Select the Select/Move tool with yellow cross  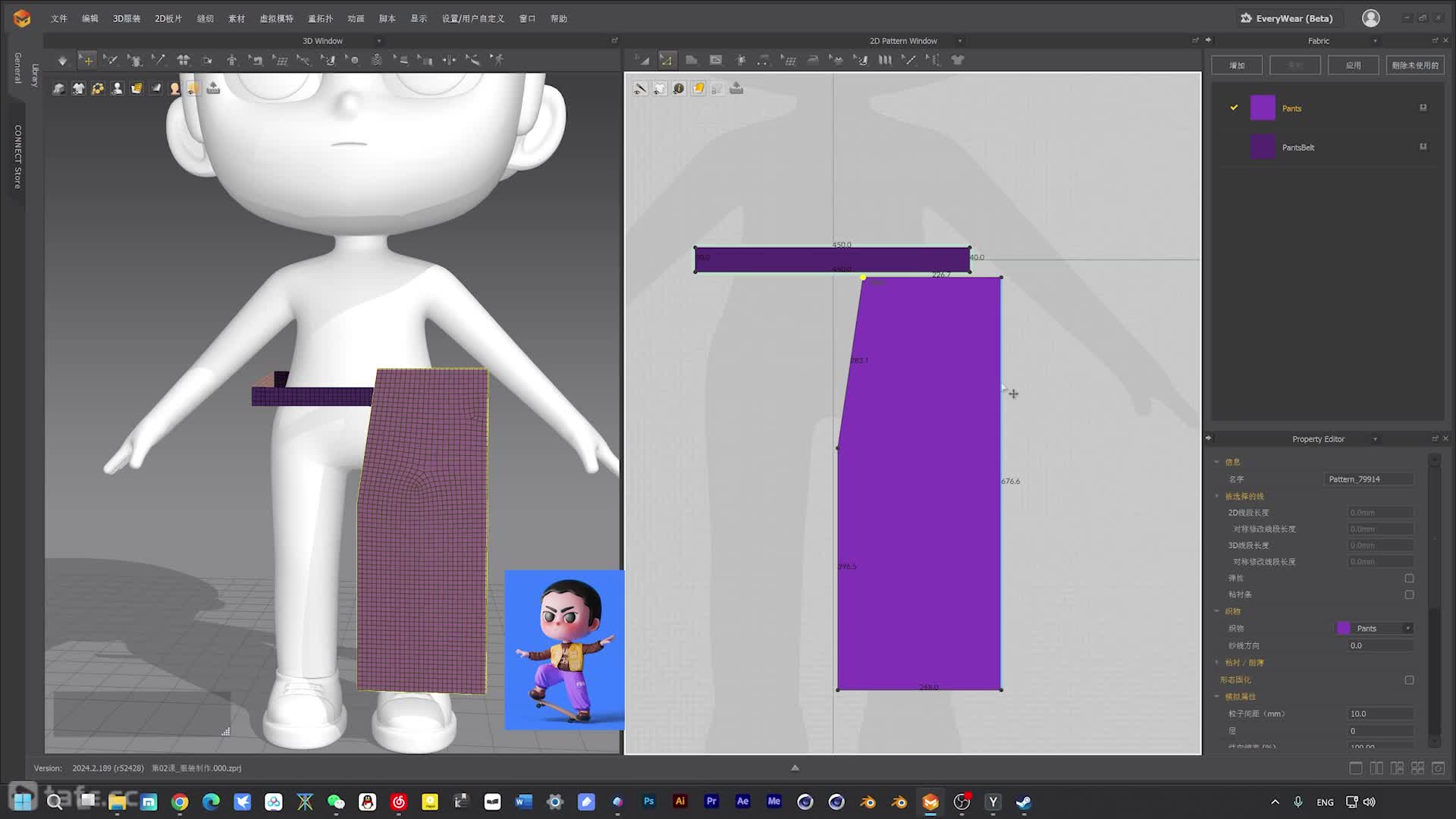87,60
